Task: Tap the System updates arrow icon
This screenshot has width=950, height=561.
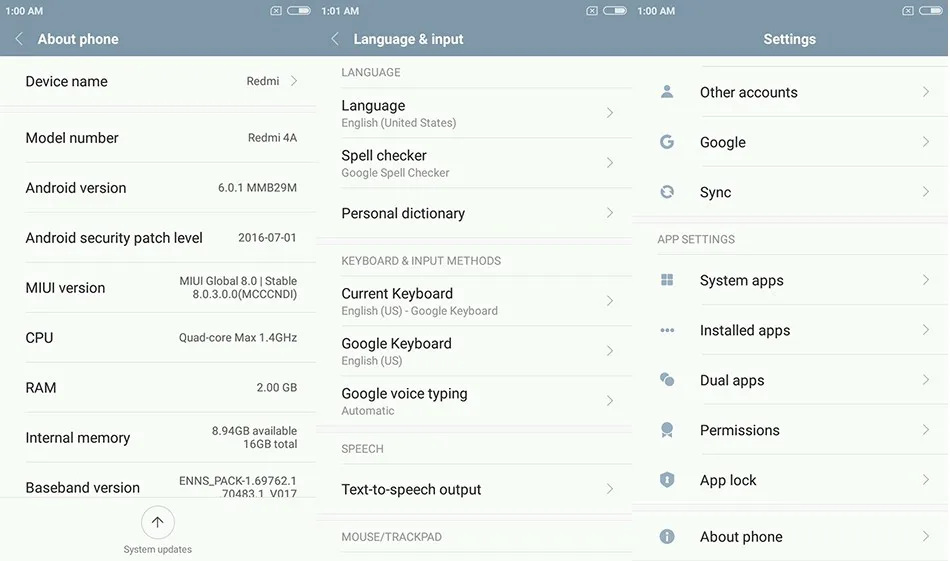Action: pos(158,522)
